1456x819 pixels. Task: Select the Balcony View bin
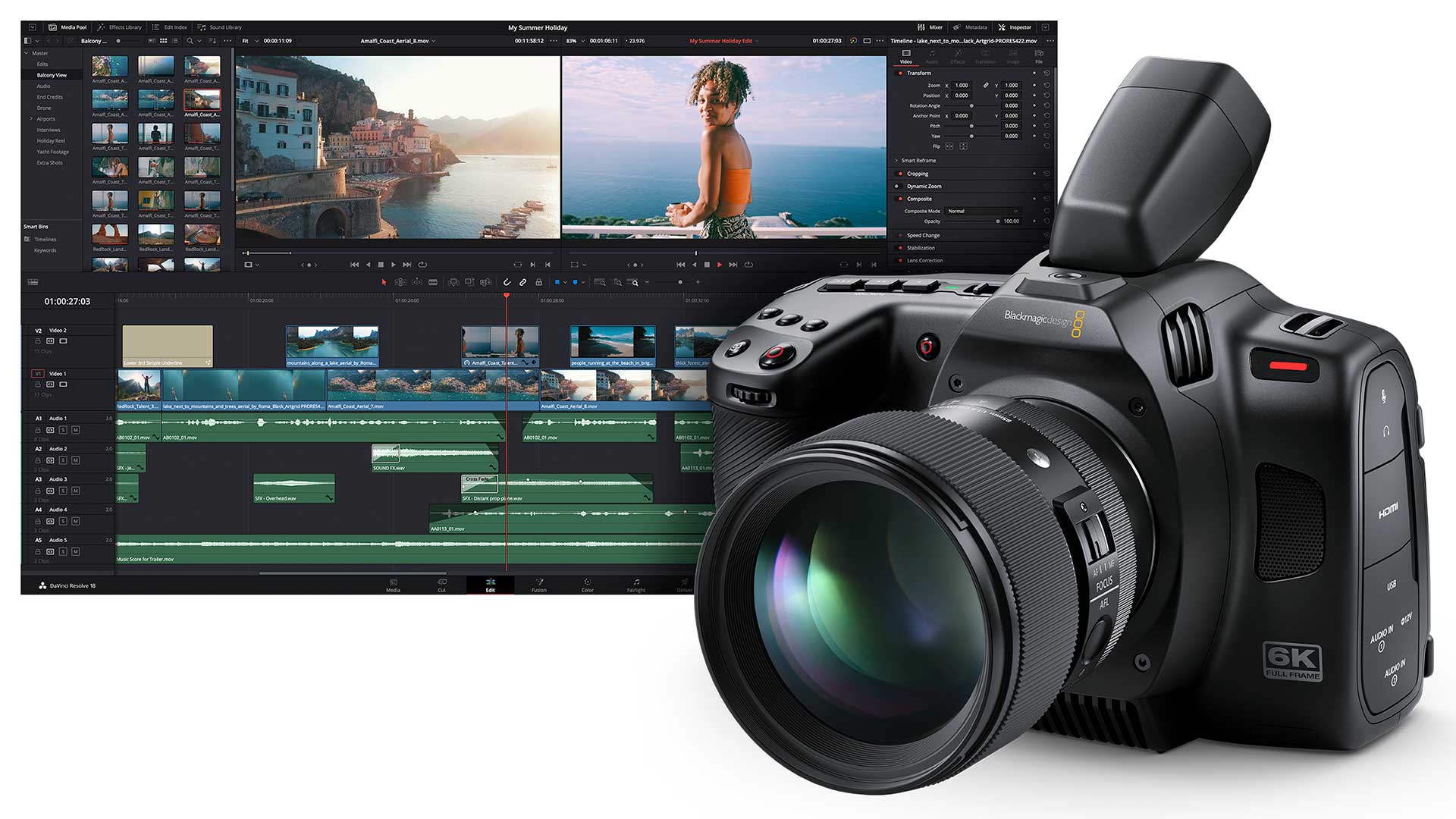pos(52,75)
